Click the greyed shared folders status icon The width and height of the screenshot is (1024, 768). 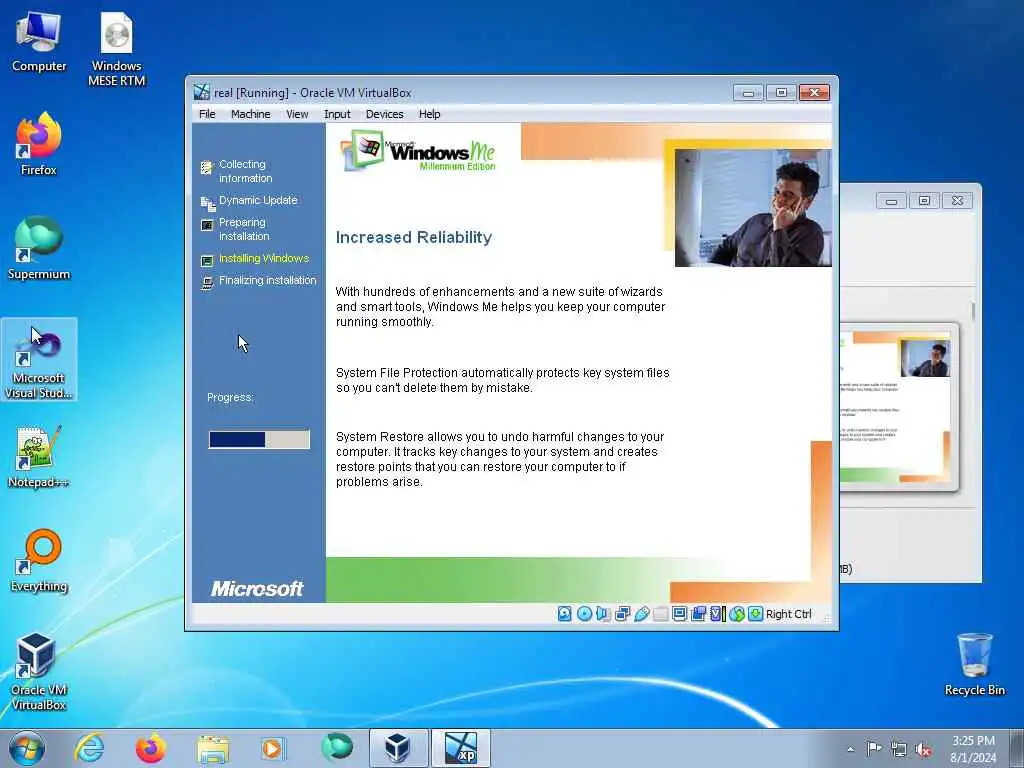(660, 614)
